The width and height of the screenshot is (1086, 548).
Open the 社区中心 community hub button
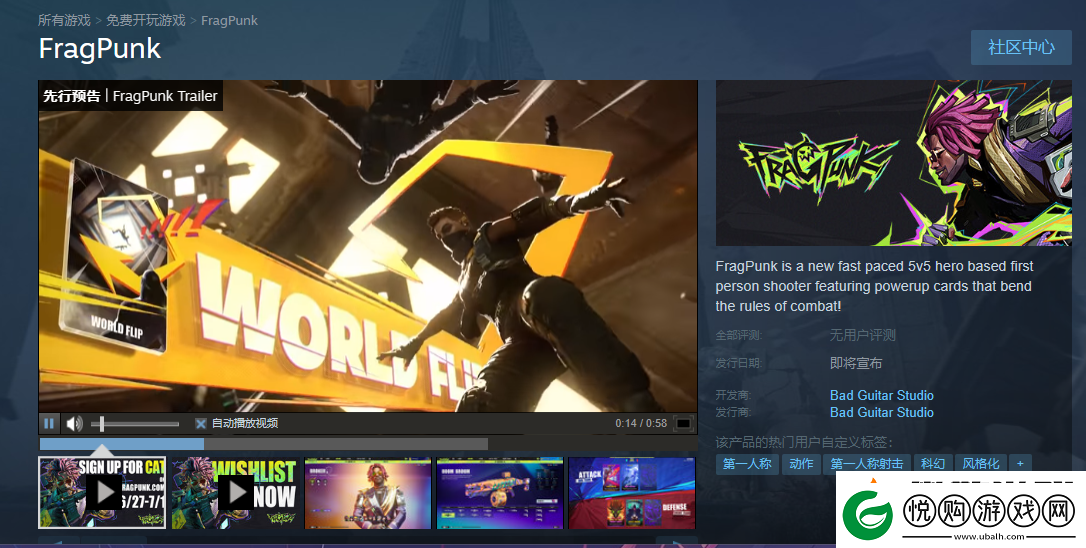(x=1021, y=47)
